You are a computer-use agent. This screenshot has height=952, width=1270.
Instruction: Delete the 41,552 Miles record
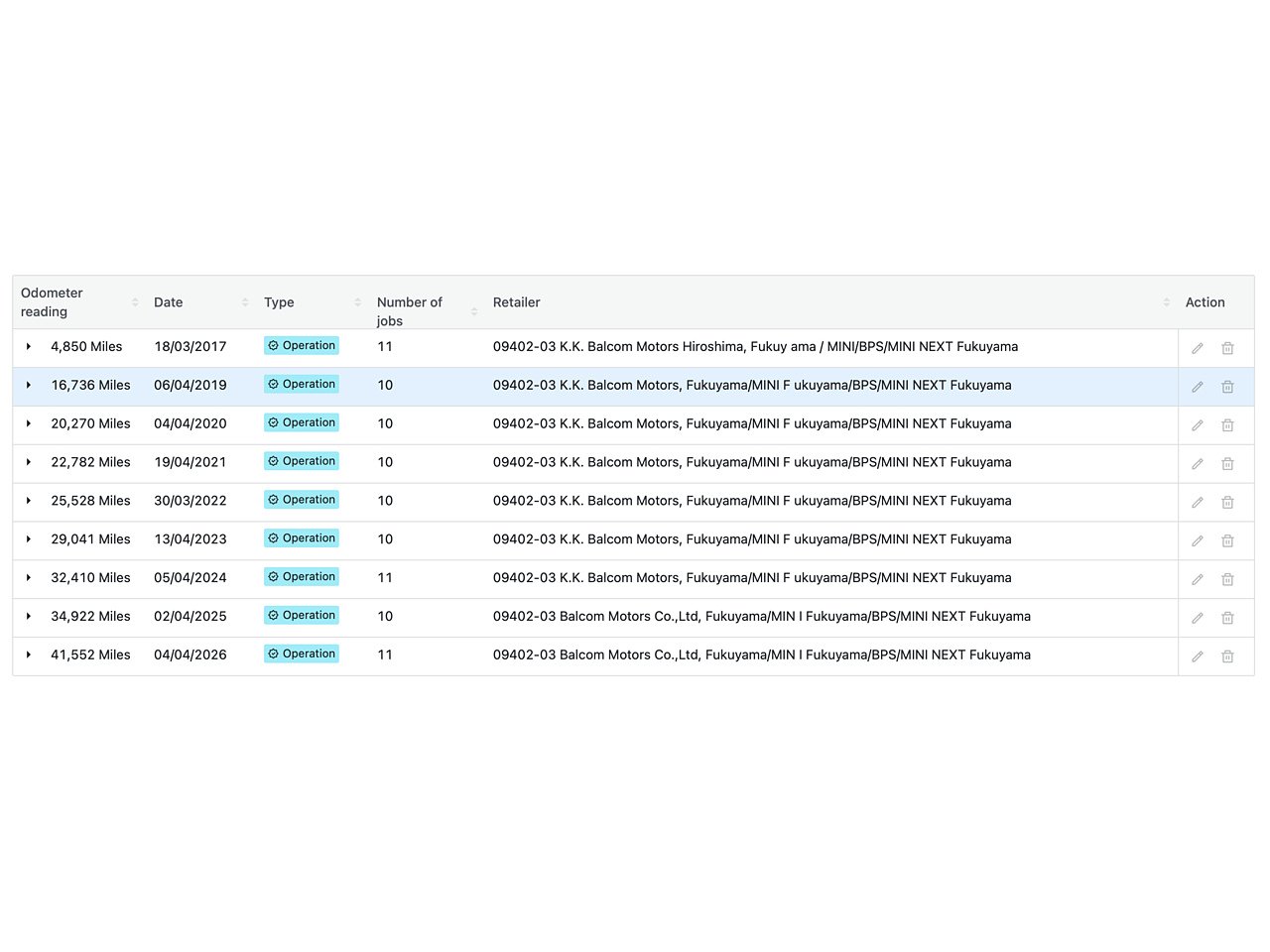[1227, 656]
